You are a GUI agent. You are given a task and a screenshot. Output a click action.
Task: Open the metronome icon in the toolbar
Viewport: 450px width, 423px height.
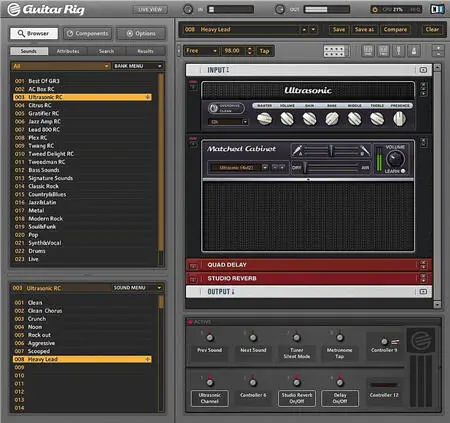tap(414, 51)
